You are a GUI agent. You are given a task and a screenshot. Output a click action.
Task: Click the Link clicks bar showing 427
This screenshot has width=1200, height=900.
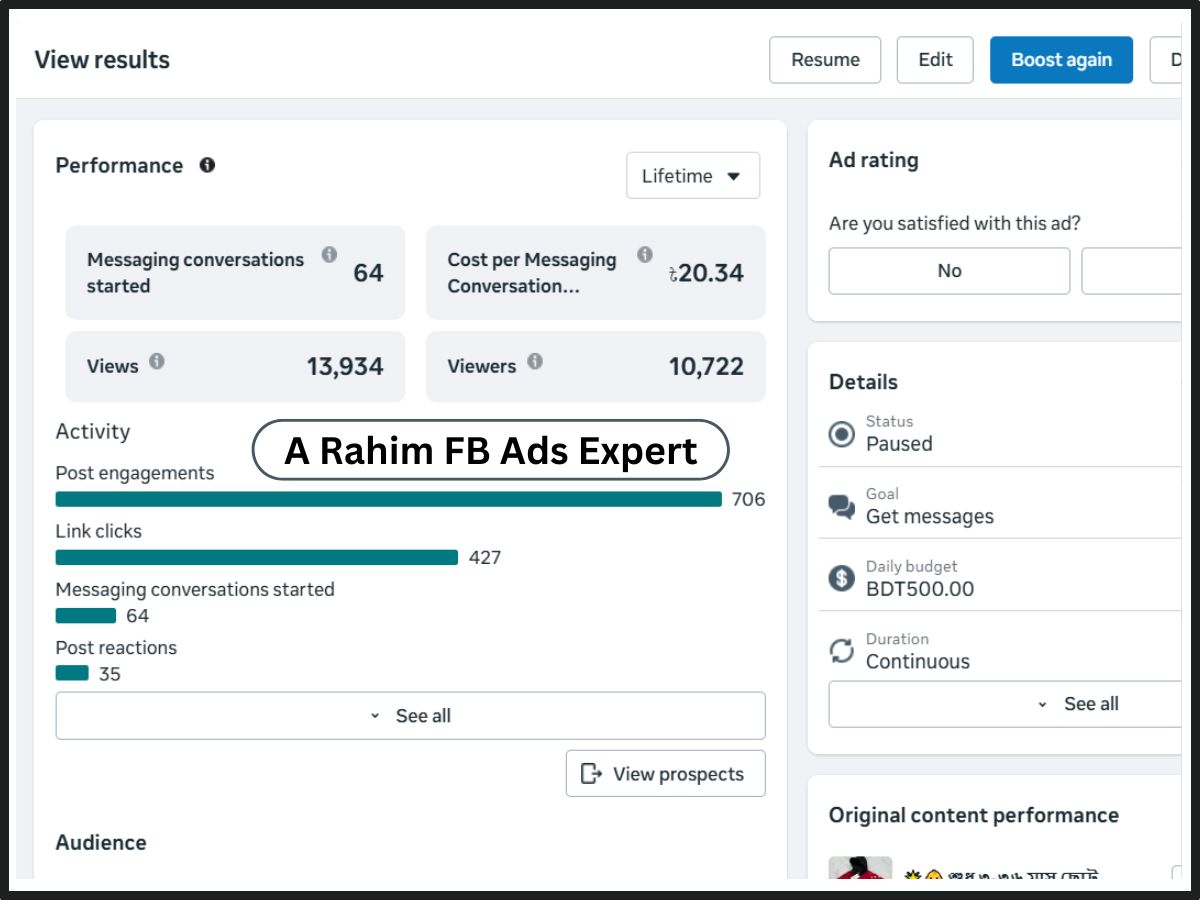pyautogui.click(x=257, y=557)
